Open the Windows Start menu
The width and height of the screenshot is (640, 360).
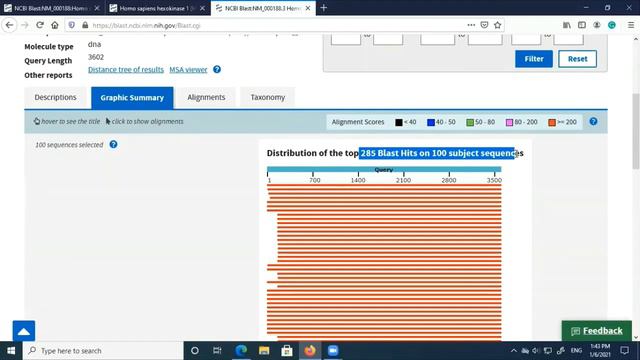11,351
